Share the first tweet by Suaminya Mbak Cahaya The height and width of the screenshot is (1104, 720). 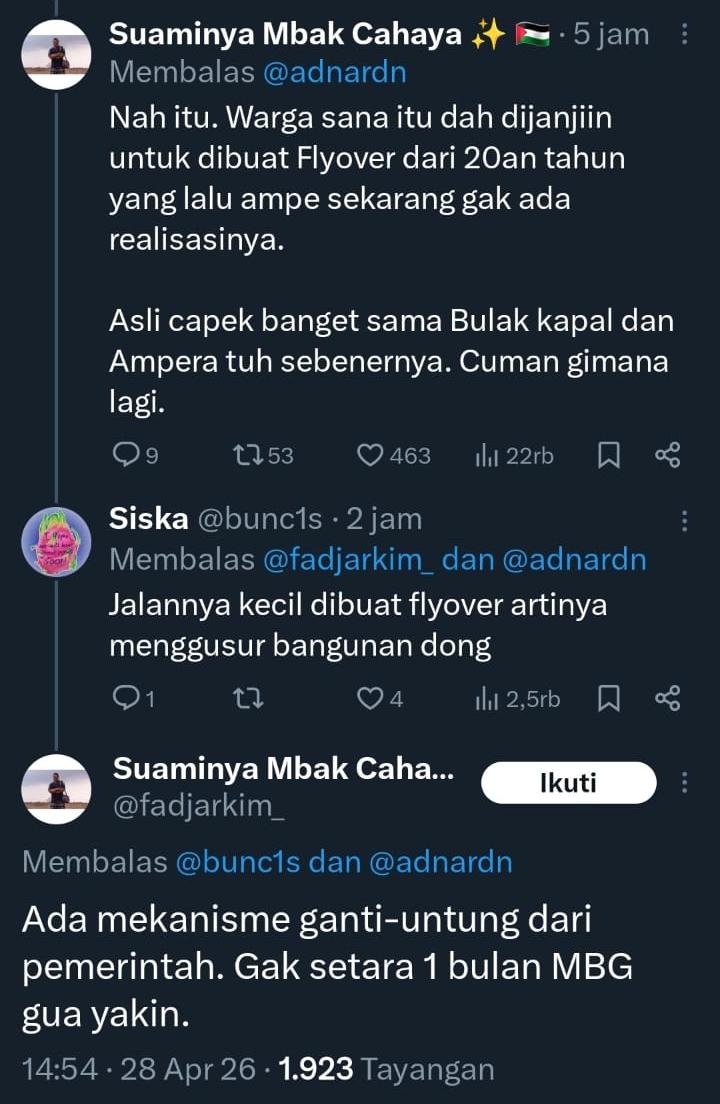tap(667, 456)
